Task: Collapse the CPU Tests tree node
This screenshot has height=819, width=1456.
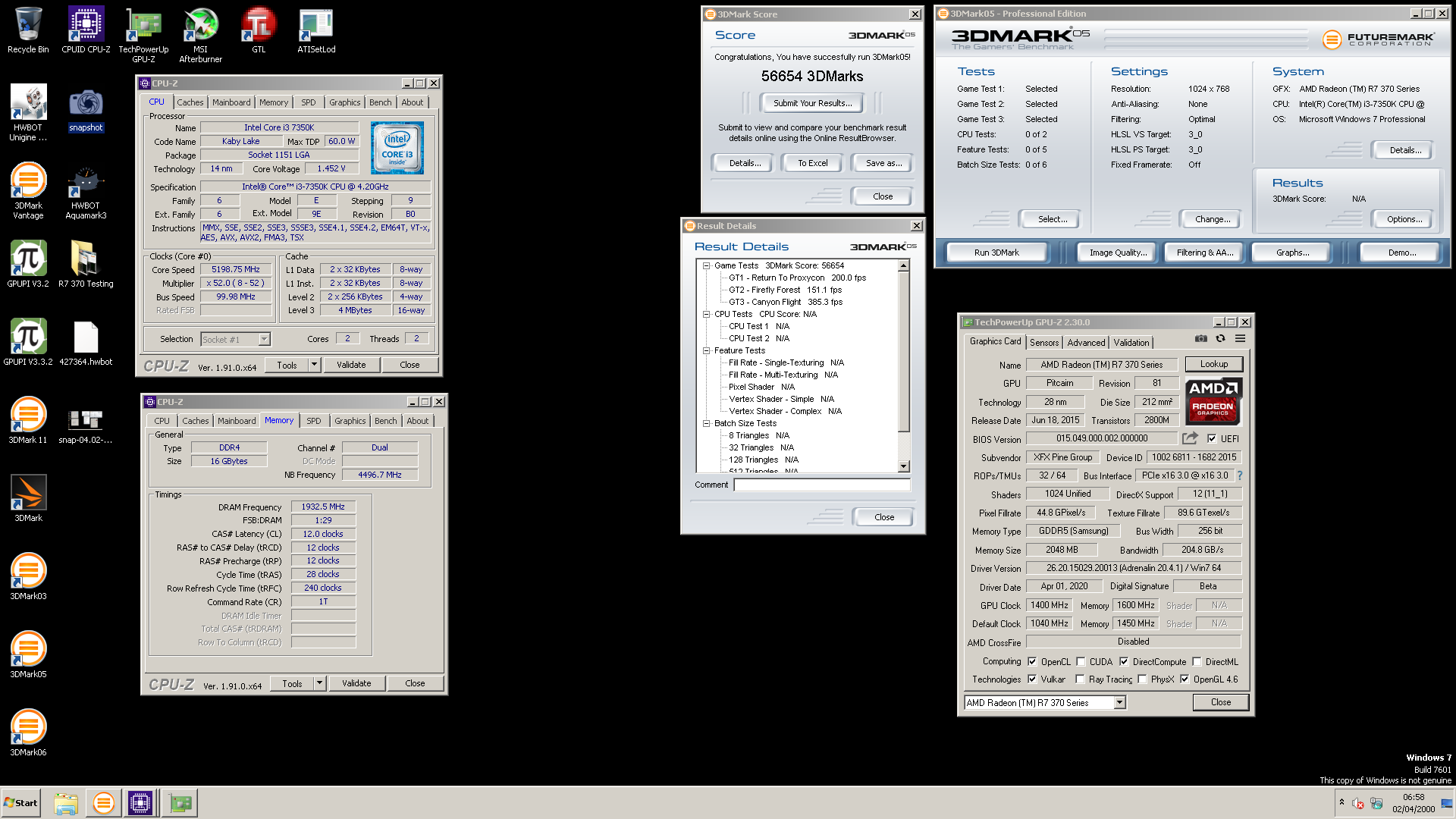Action: coord(707,314)
